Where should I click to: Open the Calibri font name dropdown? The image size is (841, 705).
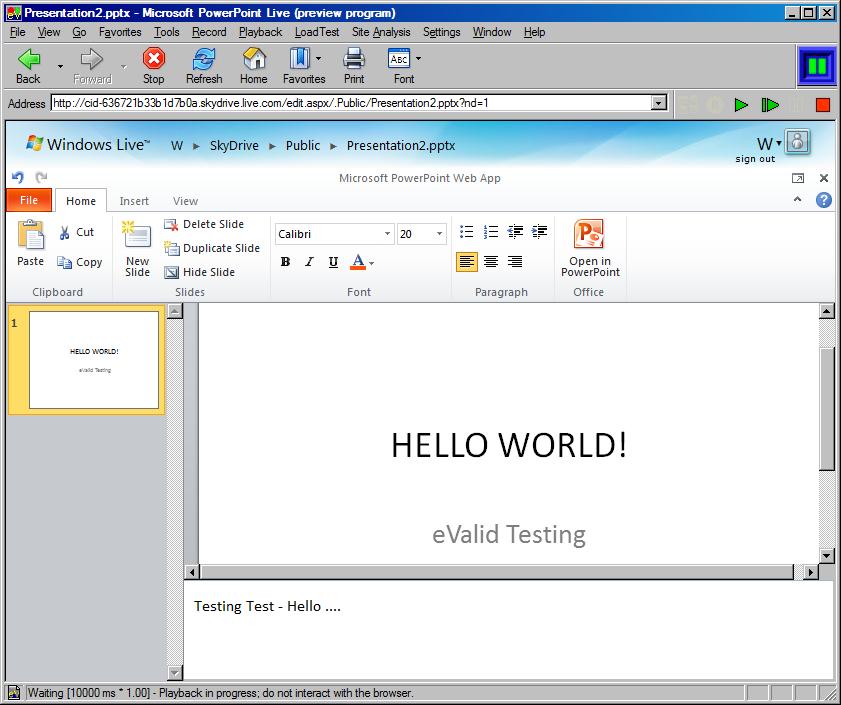tap(387, 234)
